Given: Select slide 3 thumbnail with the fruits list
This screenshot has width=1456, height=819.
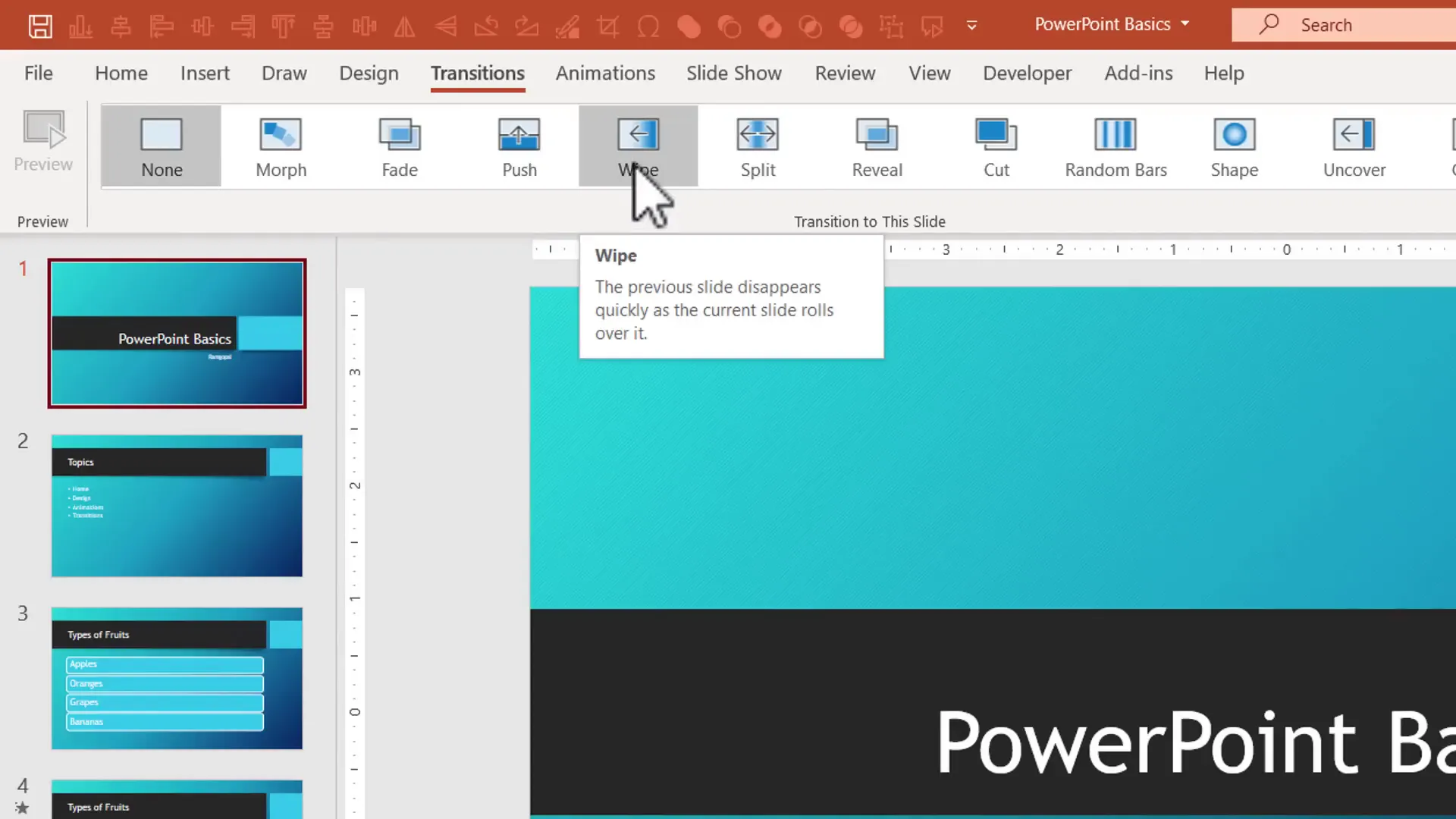Looking at the screenshot, I should pyautogui.click(x=177, y=678).
